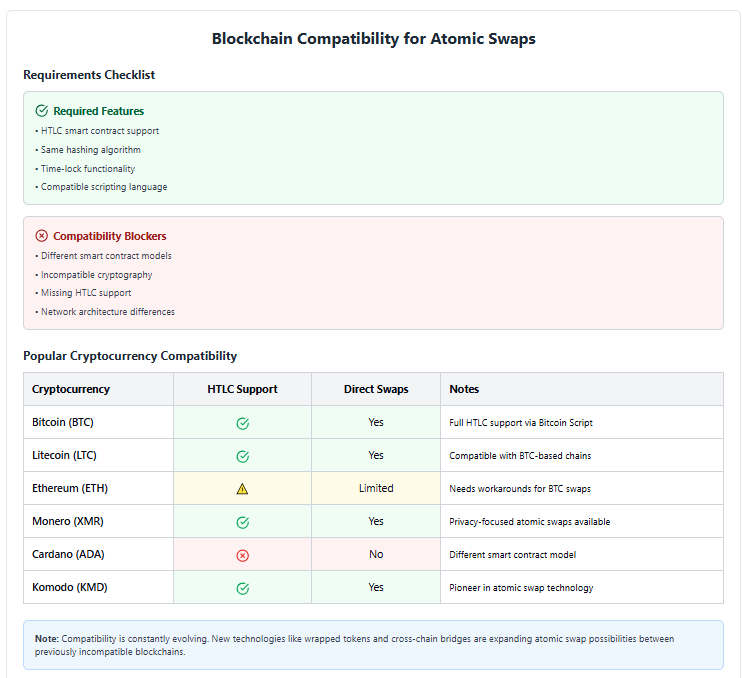
Task: Click Compatibility Blockers heading text
Action: pyautogui.click(x=110, y=236)
